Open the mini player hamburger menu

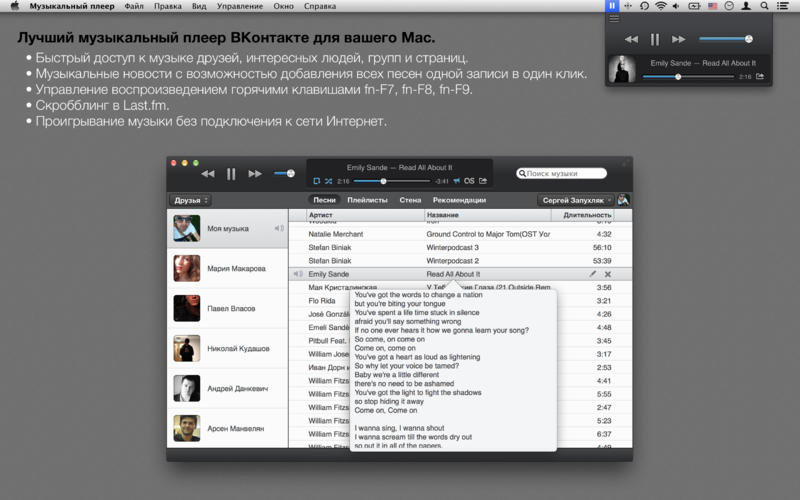pos(614,19)
